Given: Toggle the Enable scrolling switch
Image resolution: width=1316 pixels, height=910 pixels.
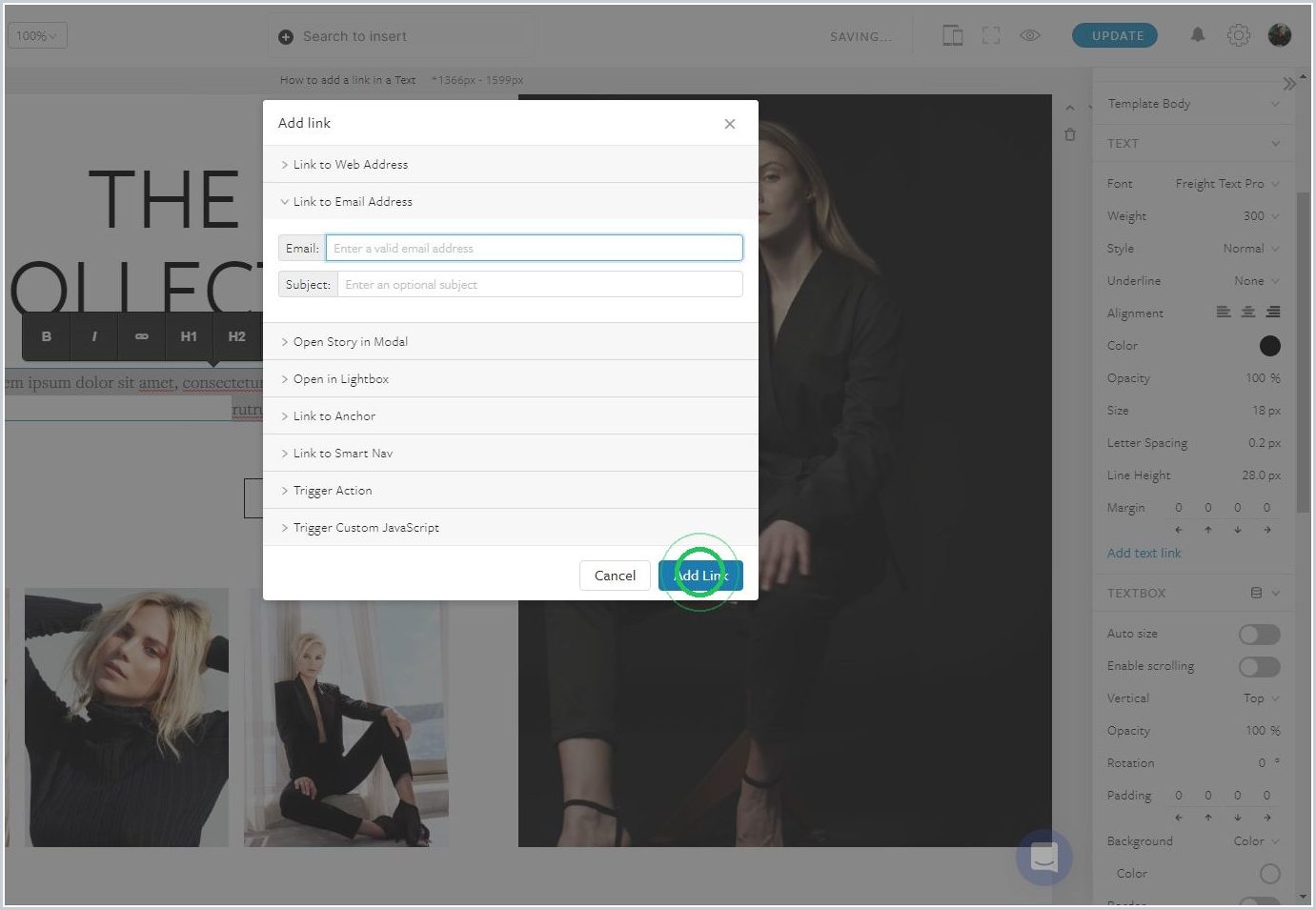Looking at the screenshot, I should pyautogui.click(x=1260, y=667).
